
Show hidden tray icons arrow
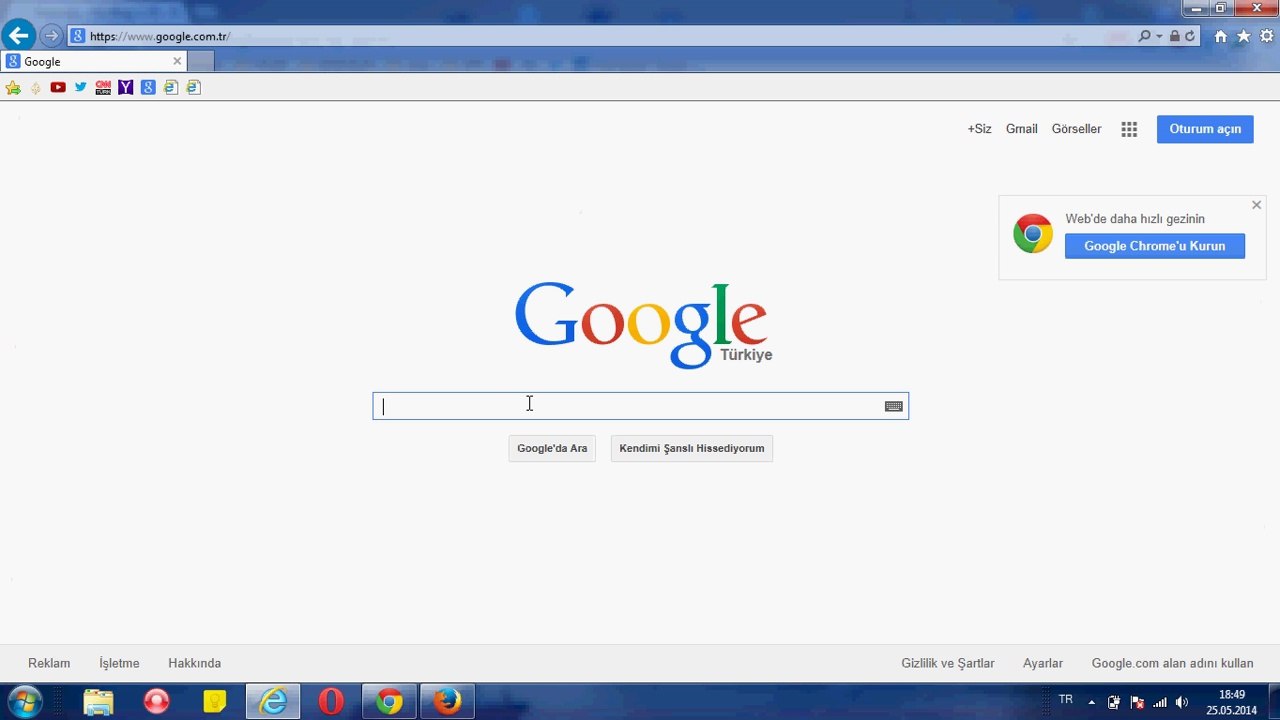(1091, 702)
